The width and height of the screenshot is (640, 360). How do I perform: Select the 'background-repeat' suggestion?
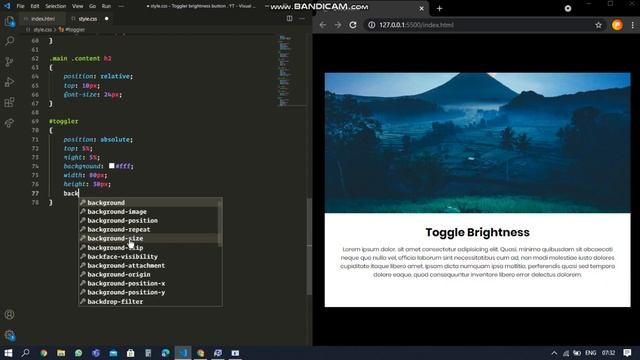tap(149, 229)
